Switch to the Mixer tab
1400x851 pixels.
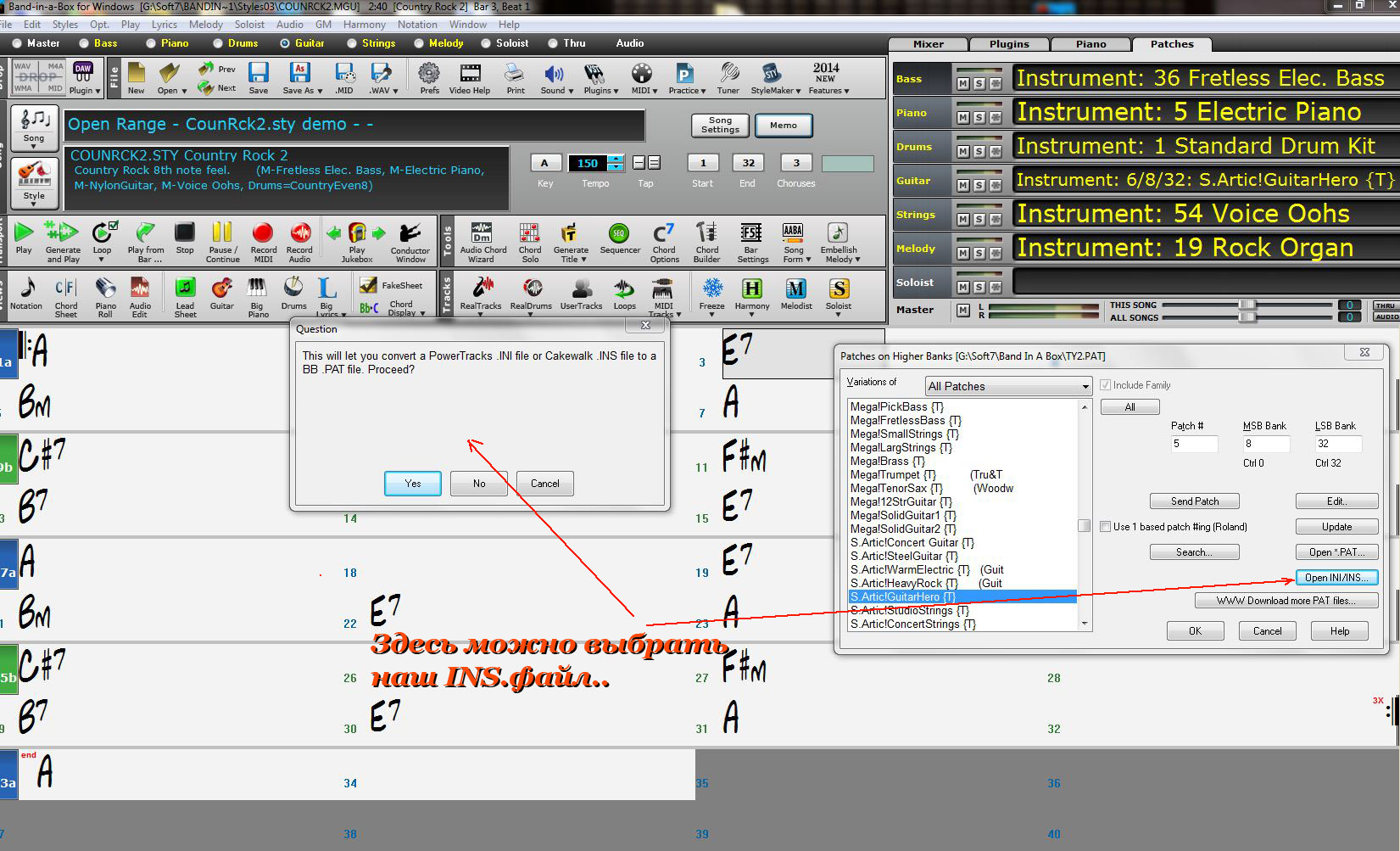[x=928, y=44]
